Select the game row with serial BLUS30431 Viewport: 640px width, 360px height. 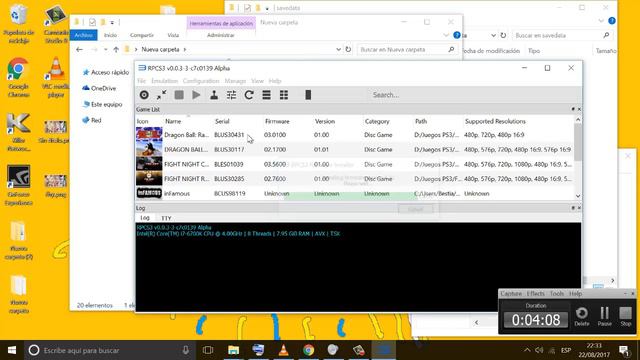click(355, 135)
